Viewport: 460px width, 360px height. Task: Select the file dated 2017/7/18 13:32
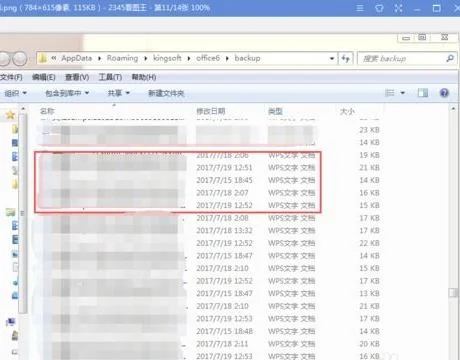coord(210,231)
